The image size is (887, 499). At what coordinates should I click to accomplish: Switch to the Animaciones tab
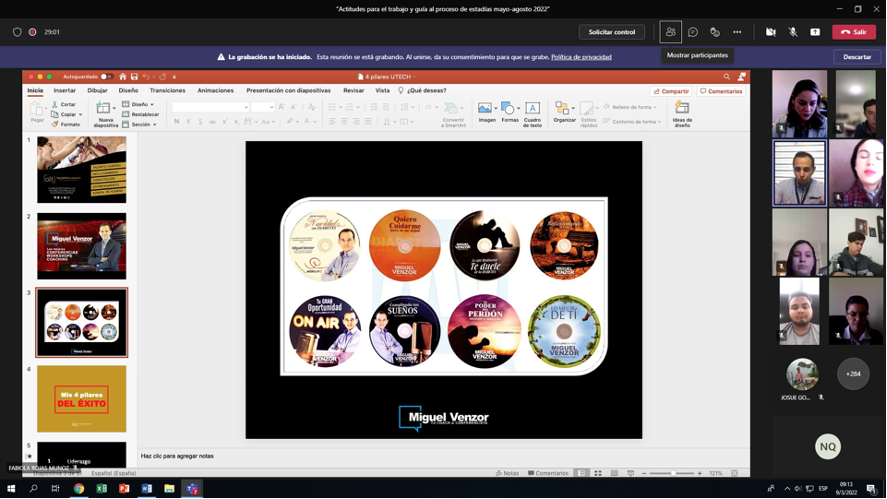pyautogui.click(x=216, y=91)
